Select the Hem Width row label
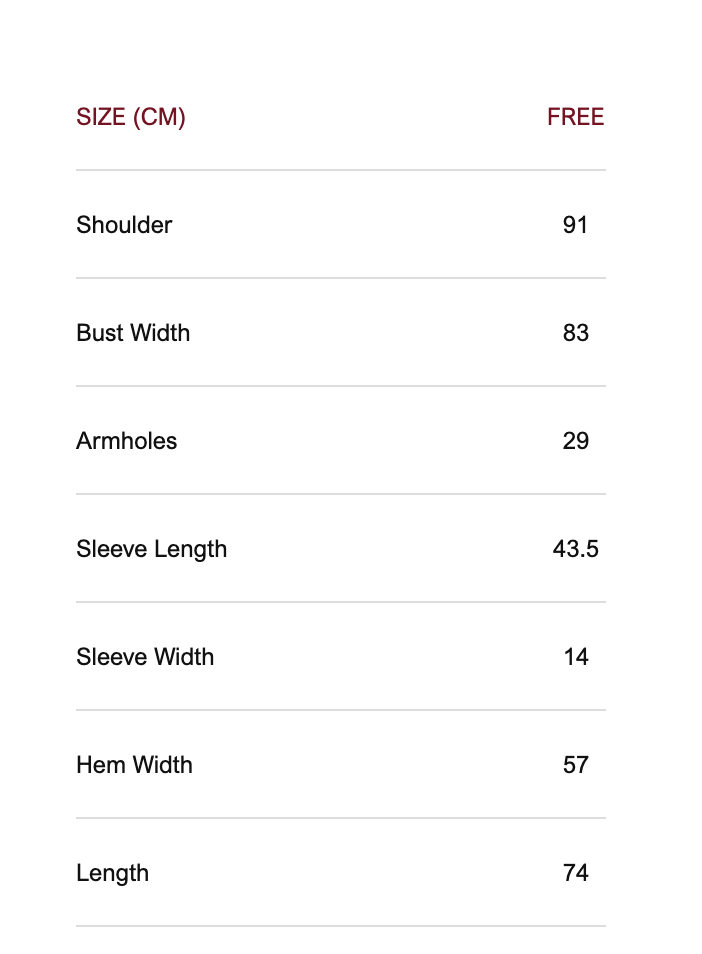Screen dimensions: 702x954 [134, 765]
